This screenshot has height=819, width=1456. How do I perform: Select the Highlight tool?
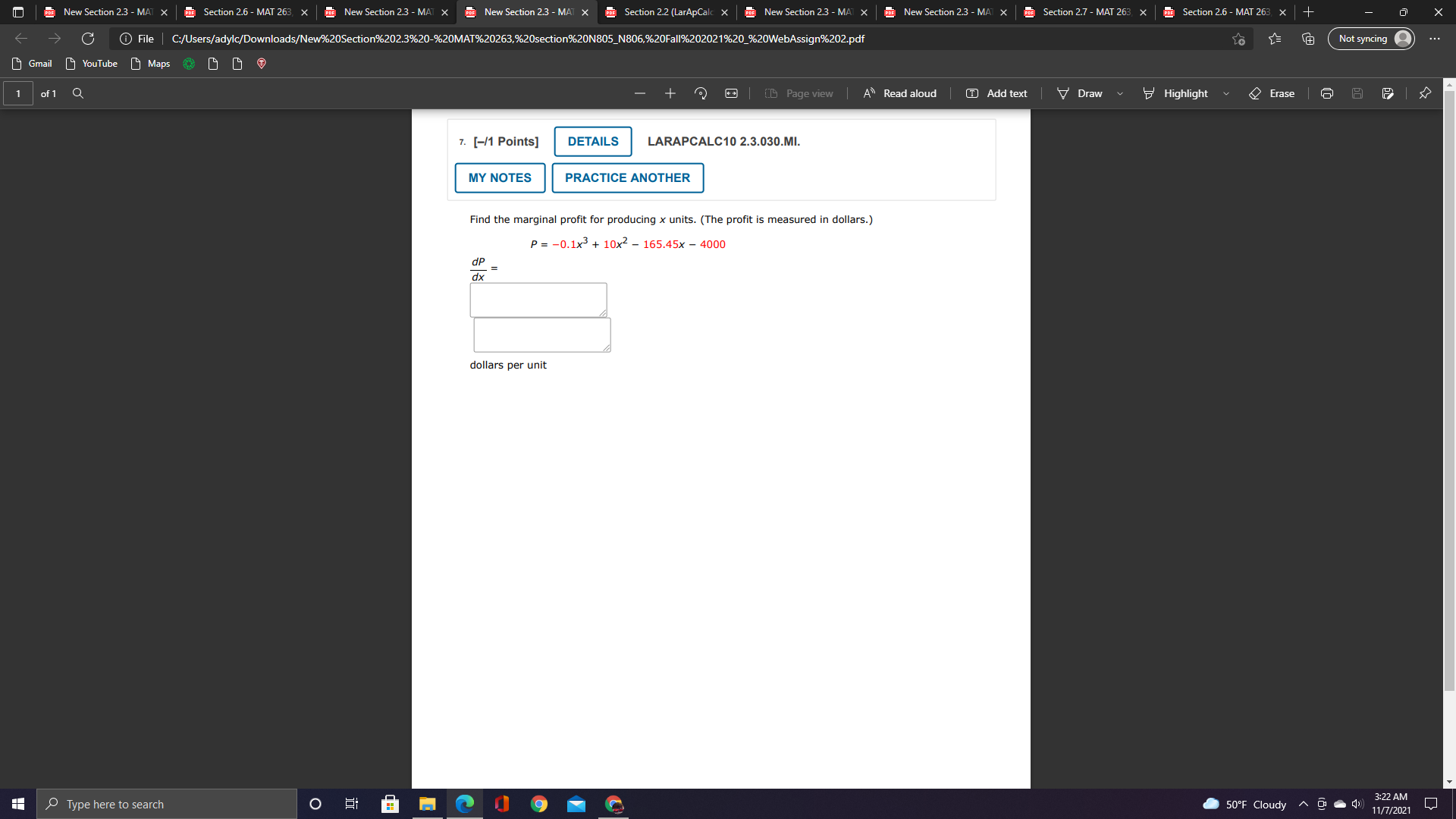1175,93
